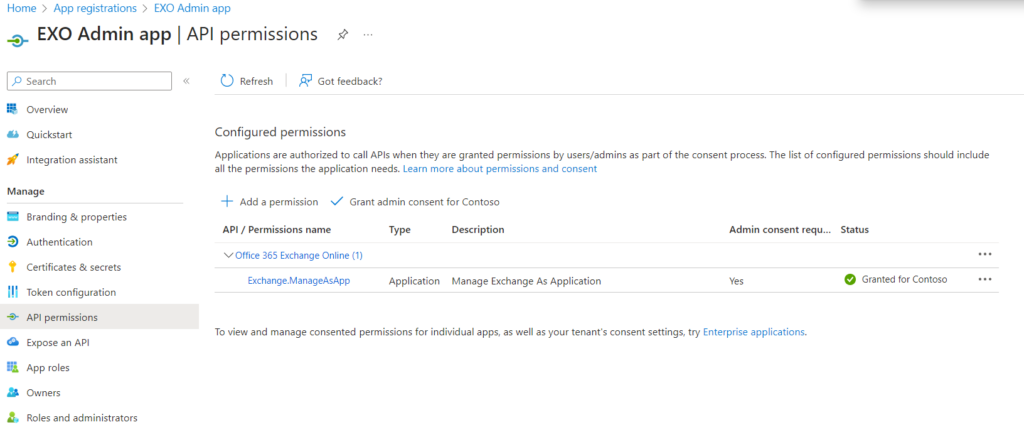Click the plus icon for Add a permission

pyautogui.click(x=227, y=202)
